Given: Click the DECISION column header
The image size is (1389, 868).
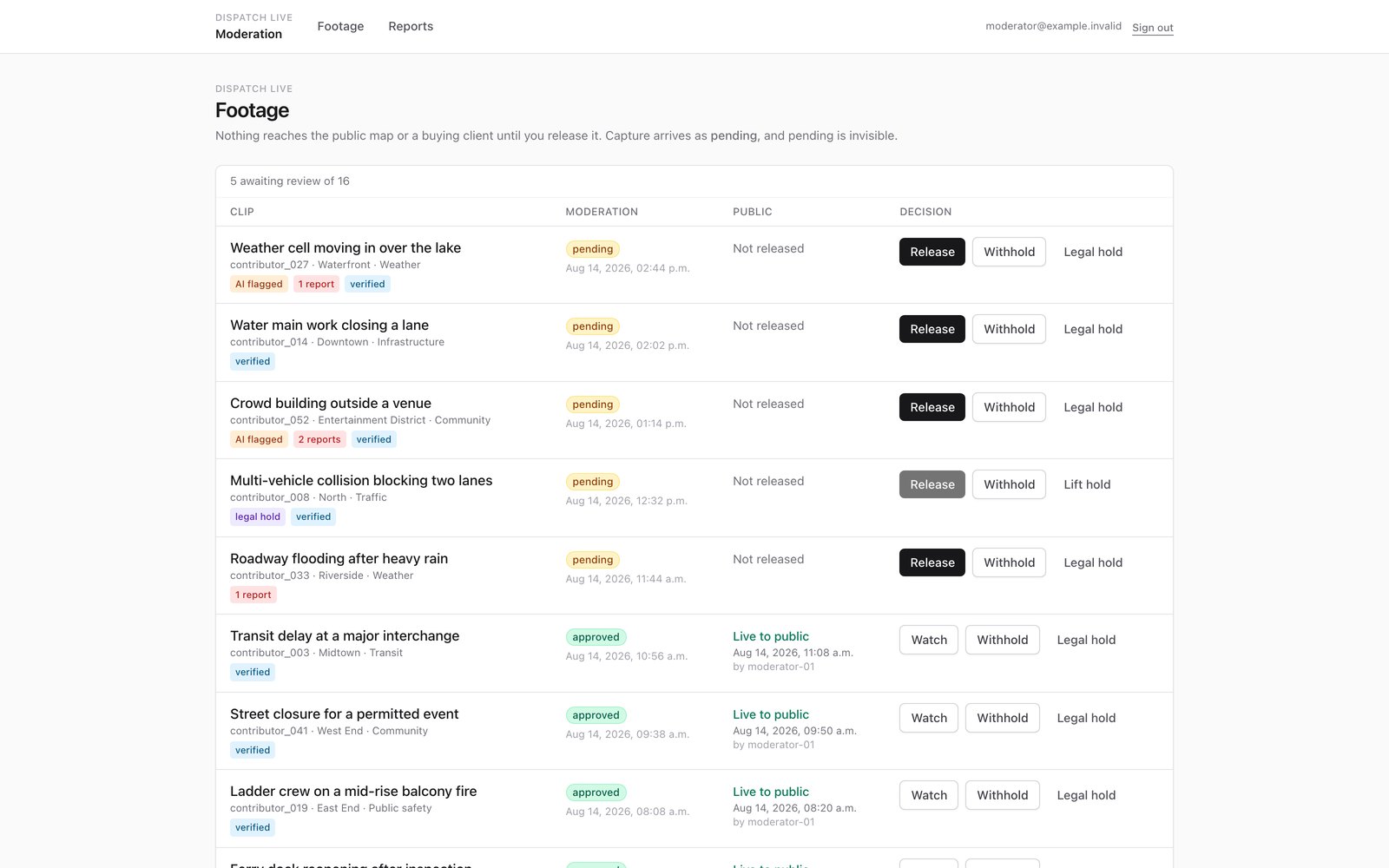Looking at the screenshot, I should (x=925, y=212).
